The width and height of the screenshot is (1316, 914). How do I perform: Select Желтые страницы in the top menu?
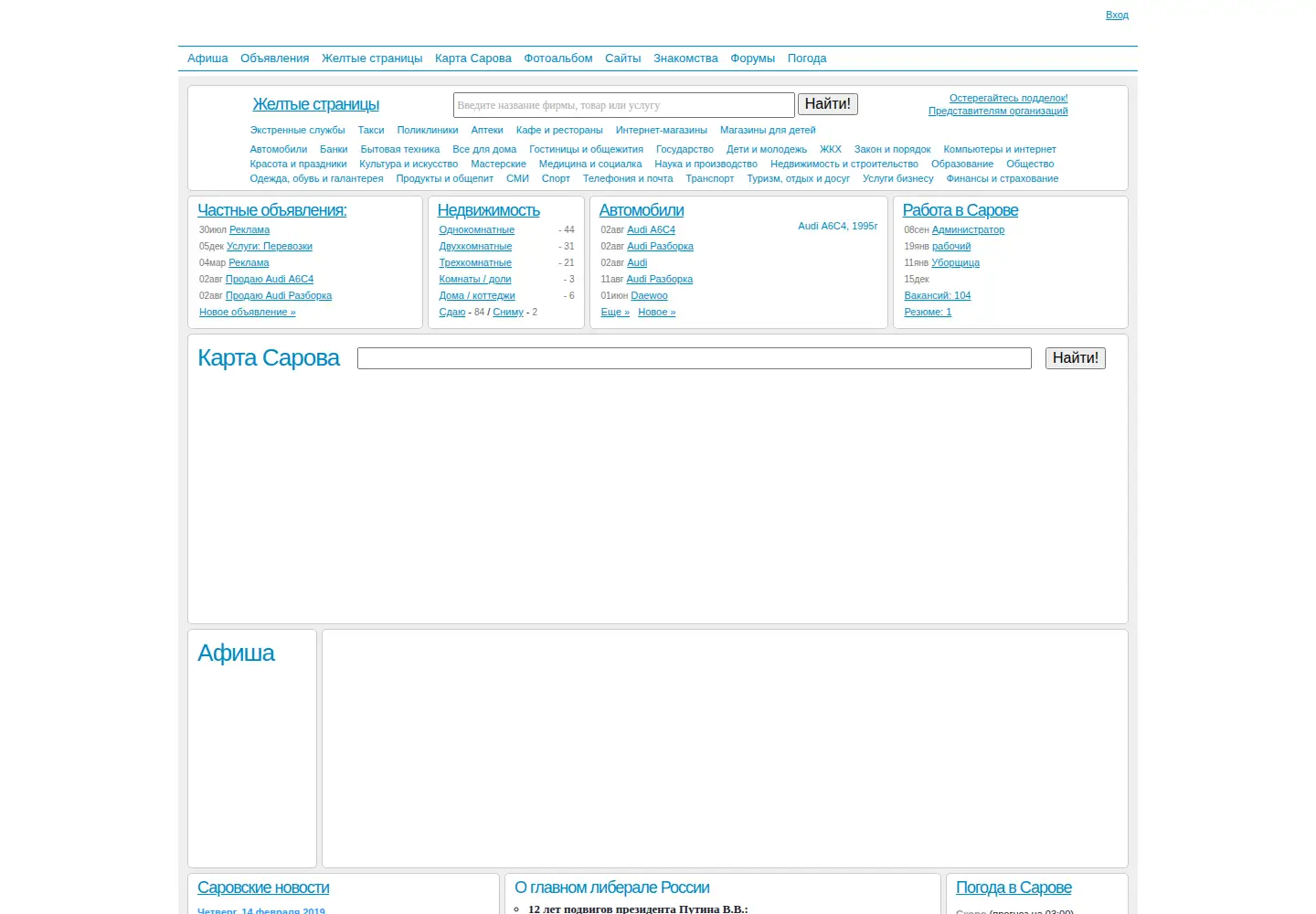(x=372, y=58)
